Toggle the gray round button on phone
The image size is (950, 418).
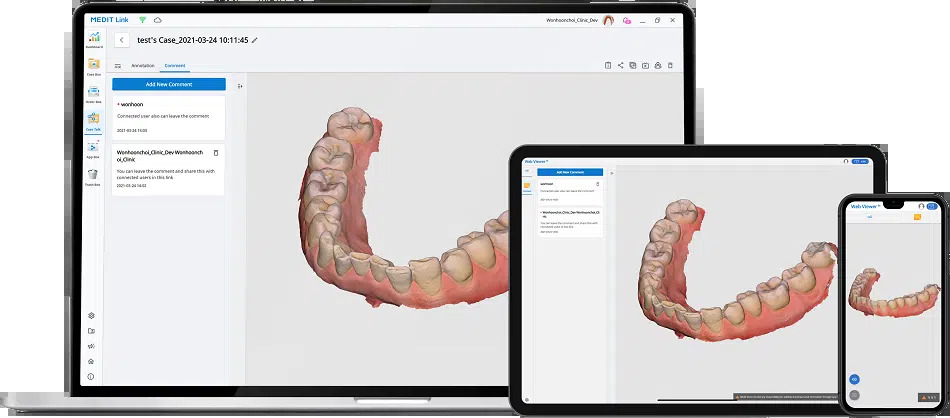854,395
